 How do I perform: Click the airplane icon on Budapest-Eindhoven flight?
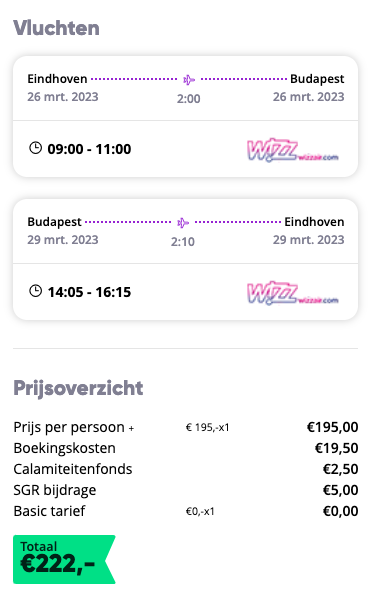183,223
